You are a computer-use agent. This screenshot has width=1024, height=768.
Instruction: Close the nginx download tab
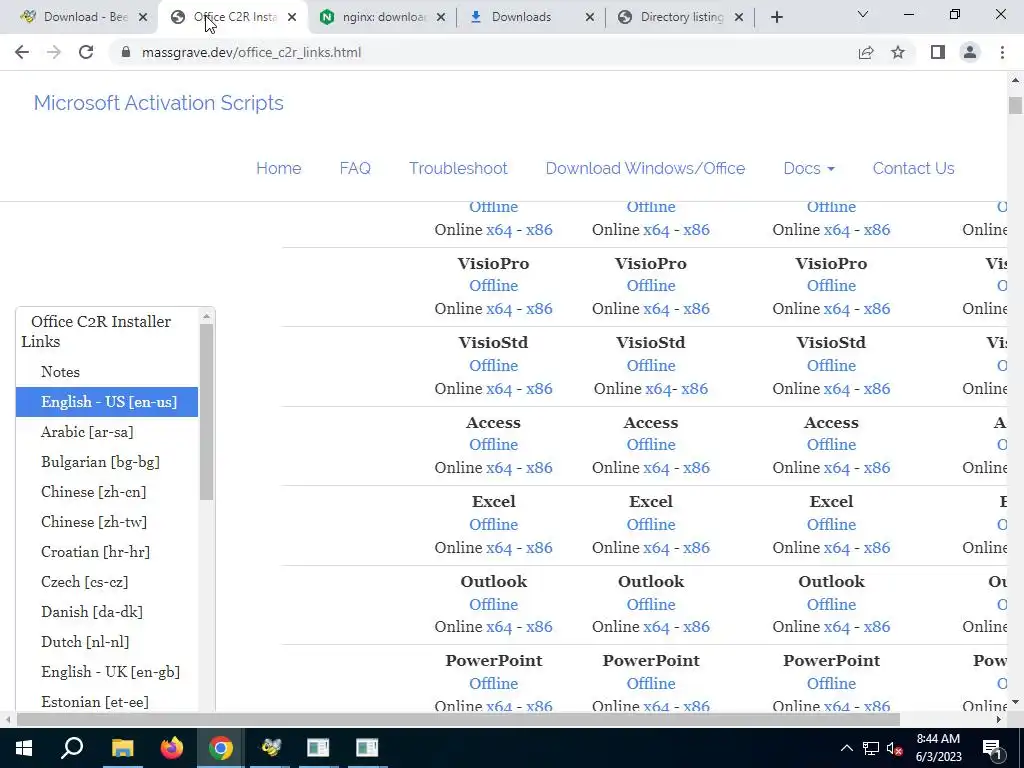(x=441, y=17)
